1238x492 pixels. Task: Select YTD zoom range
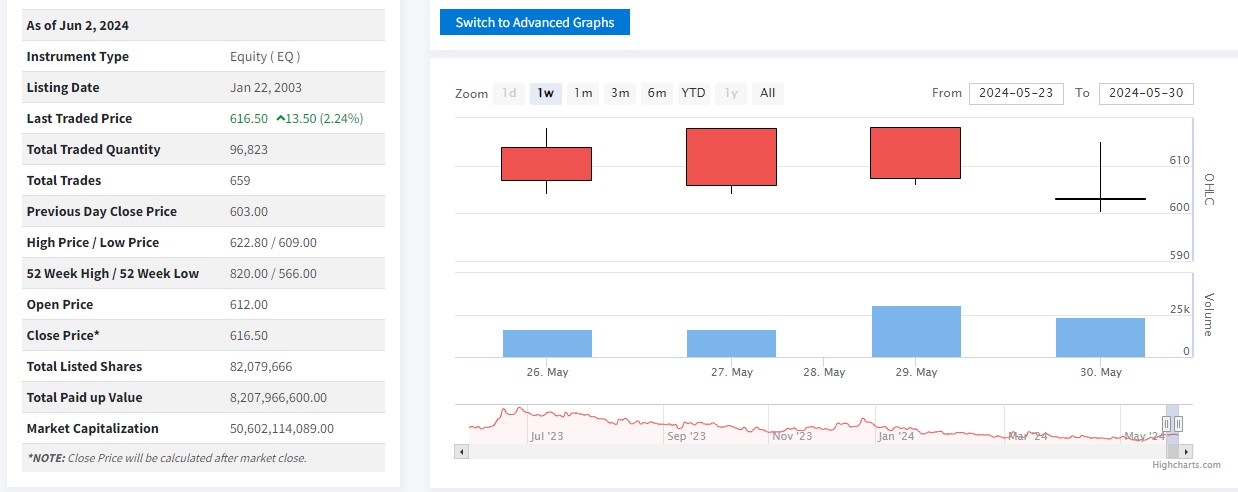(693, 93)
